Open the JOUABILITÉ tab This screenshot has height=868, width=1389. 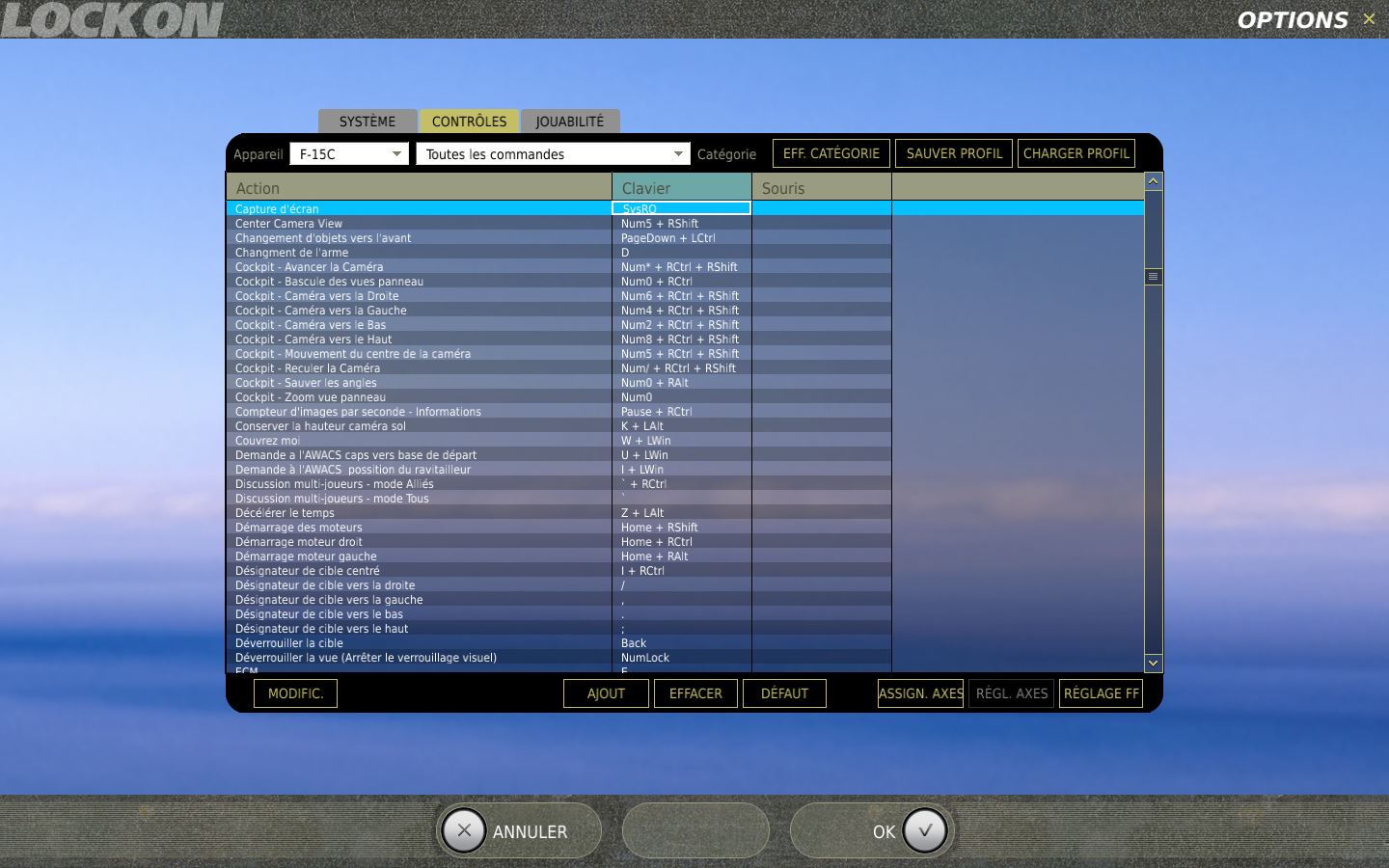570,122
